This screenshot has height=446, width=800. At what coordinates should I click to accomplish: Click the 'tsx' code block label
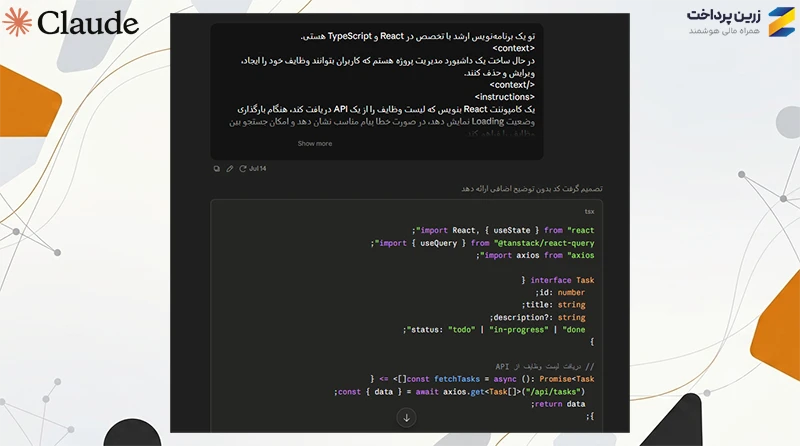click(x=589, y=211)
